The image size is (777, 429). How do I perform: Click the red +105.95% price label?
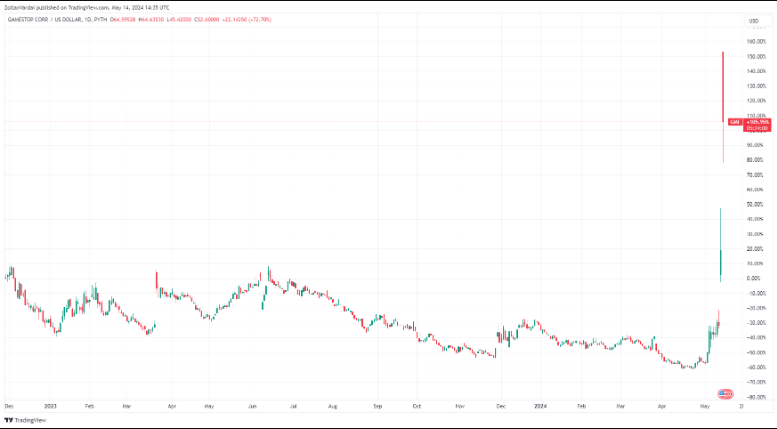758,122
